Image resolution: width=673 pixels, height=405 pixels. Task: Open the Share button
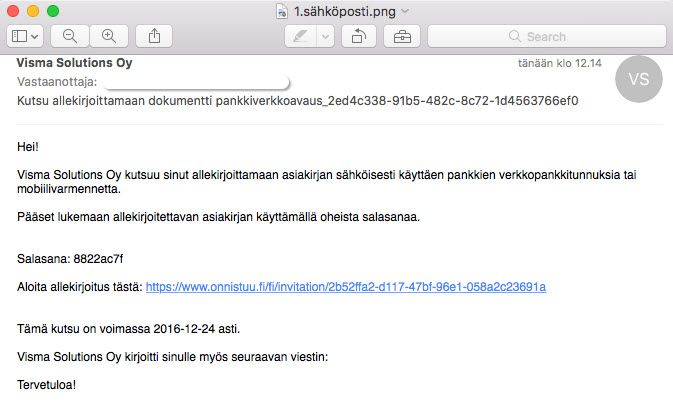pyautogui.click(x=154, y=36)
